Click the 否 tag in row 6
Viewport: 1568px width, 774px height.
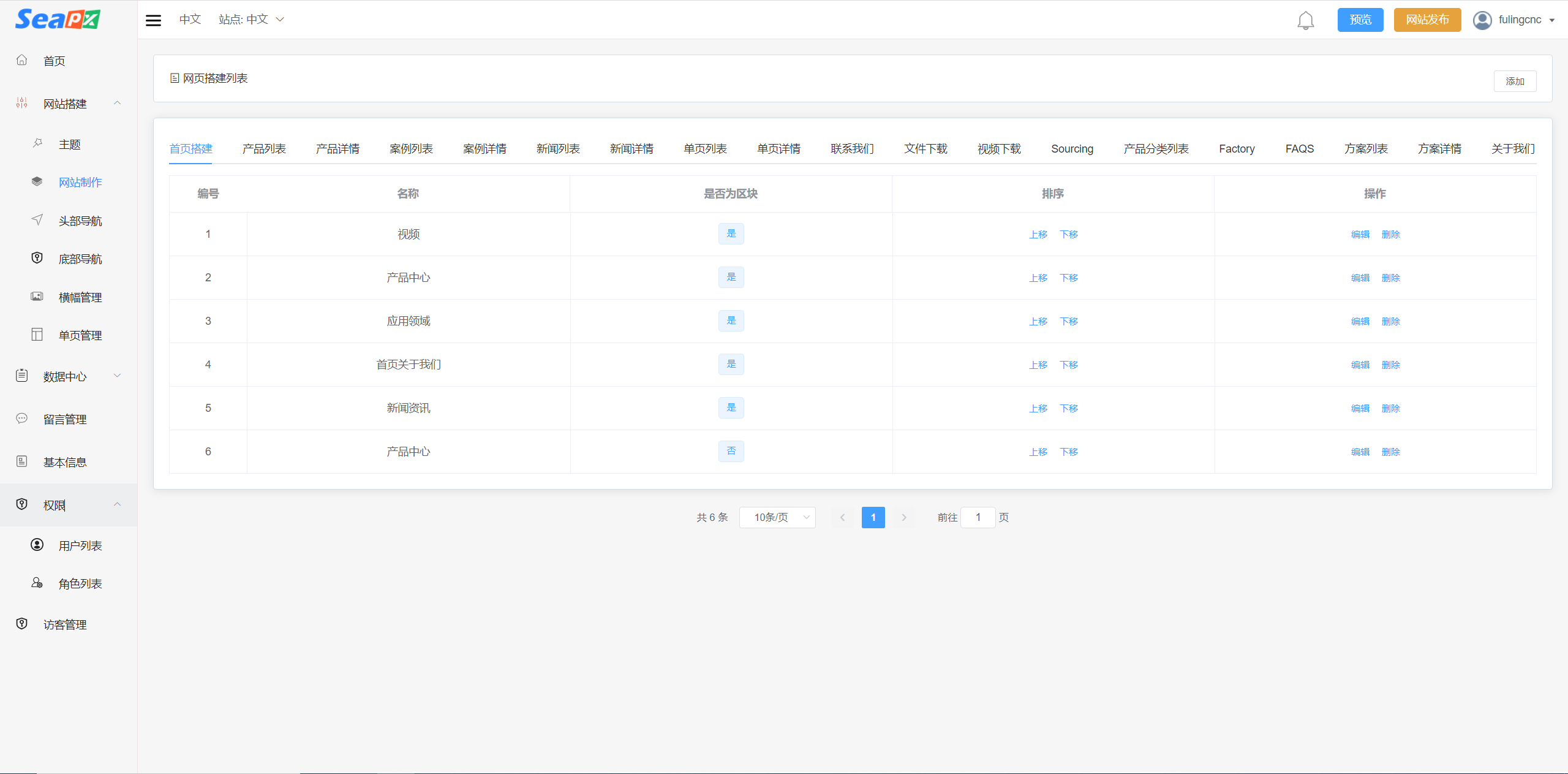[x=731, y=451]
